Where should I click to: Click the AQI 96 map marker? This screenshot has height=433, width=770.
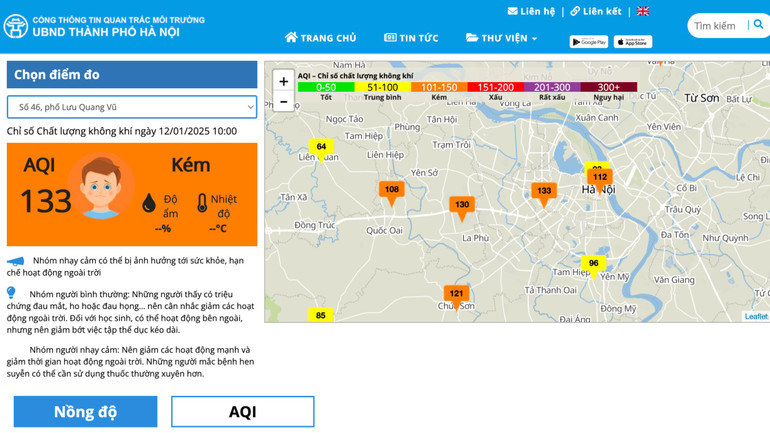593,265
